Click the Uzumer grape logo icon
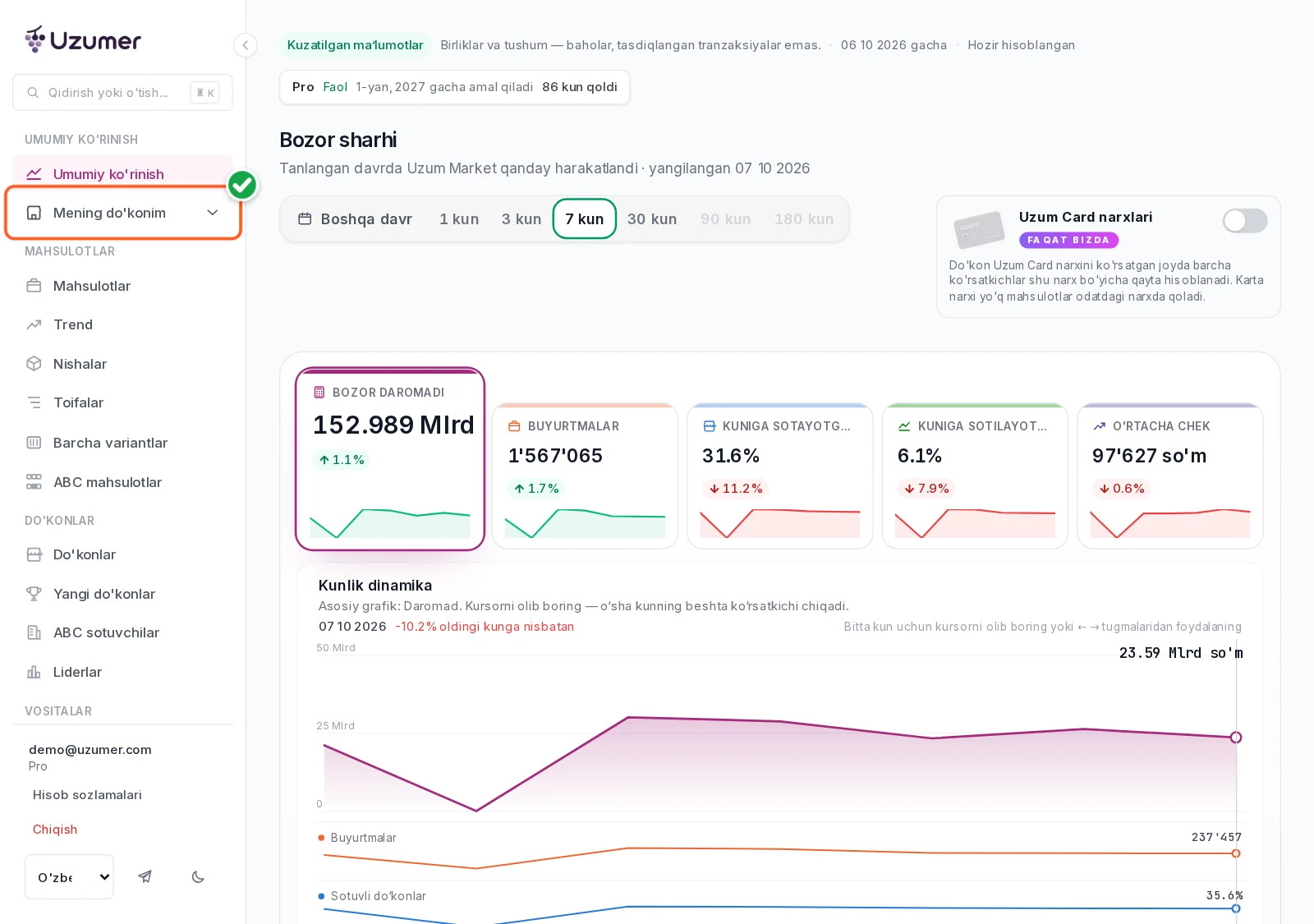Screen dimensions: 1314x924 click(x=34, y=39)
